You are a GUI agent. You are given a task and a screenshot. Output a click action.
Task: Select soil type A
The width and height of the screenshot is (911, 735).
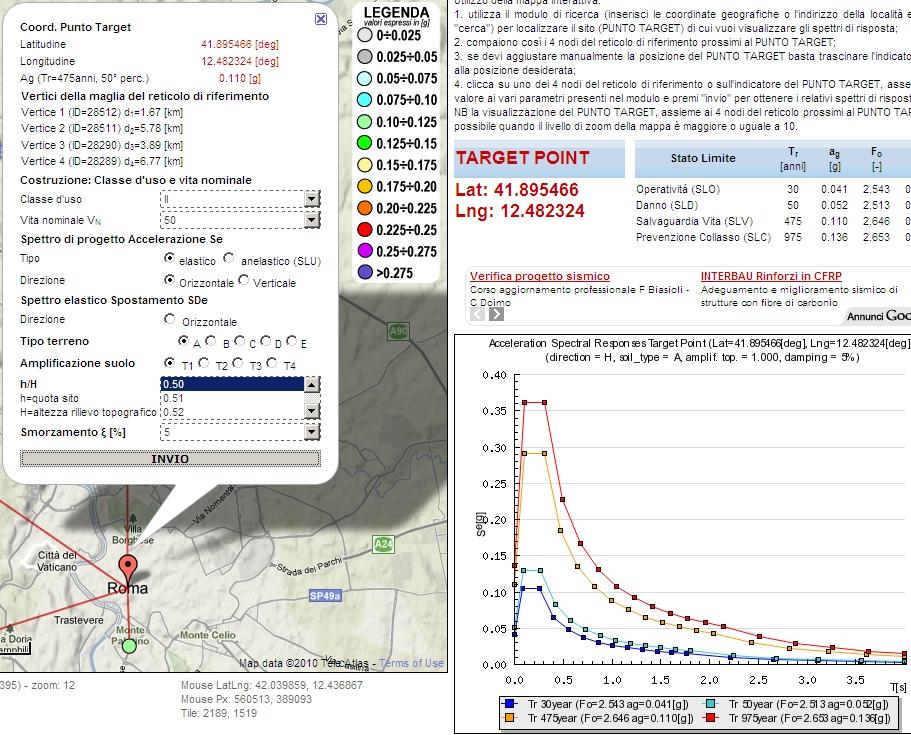point(183,341)
